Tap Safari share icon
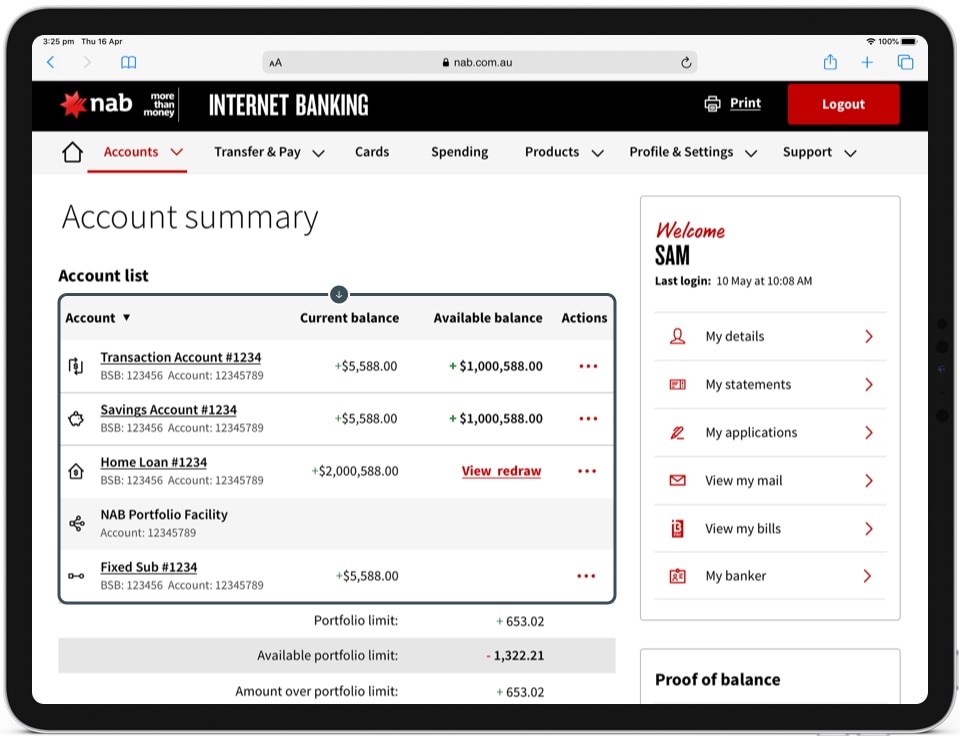 [830, 62]
